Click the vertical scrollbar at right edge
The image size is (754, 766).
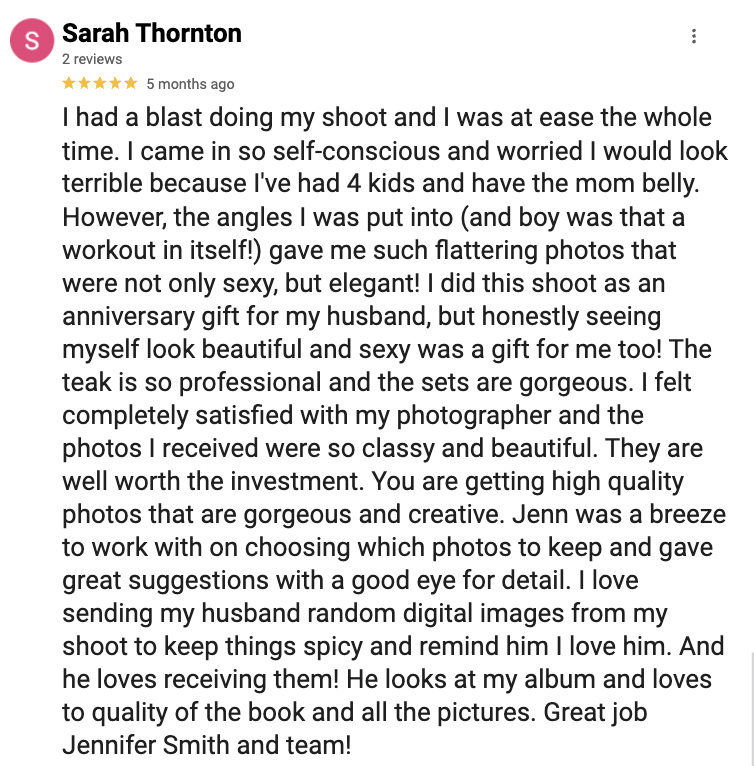(x=752, y=708)
